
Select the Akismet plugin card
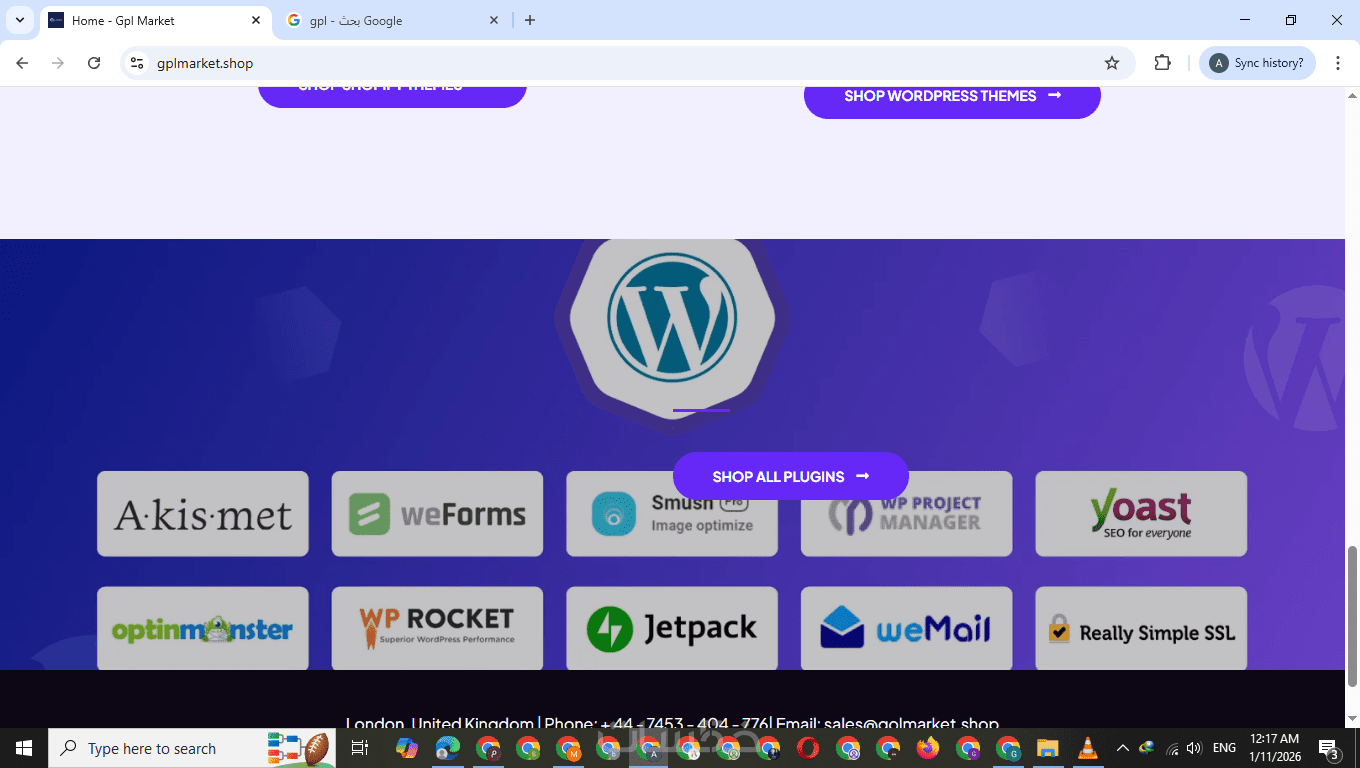pos(203,514)
